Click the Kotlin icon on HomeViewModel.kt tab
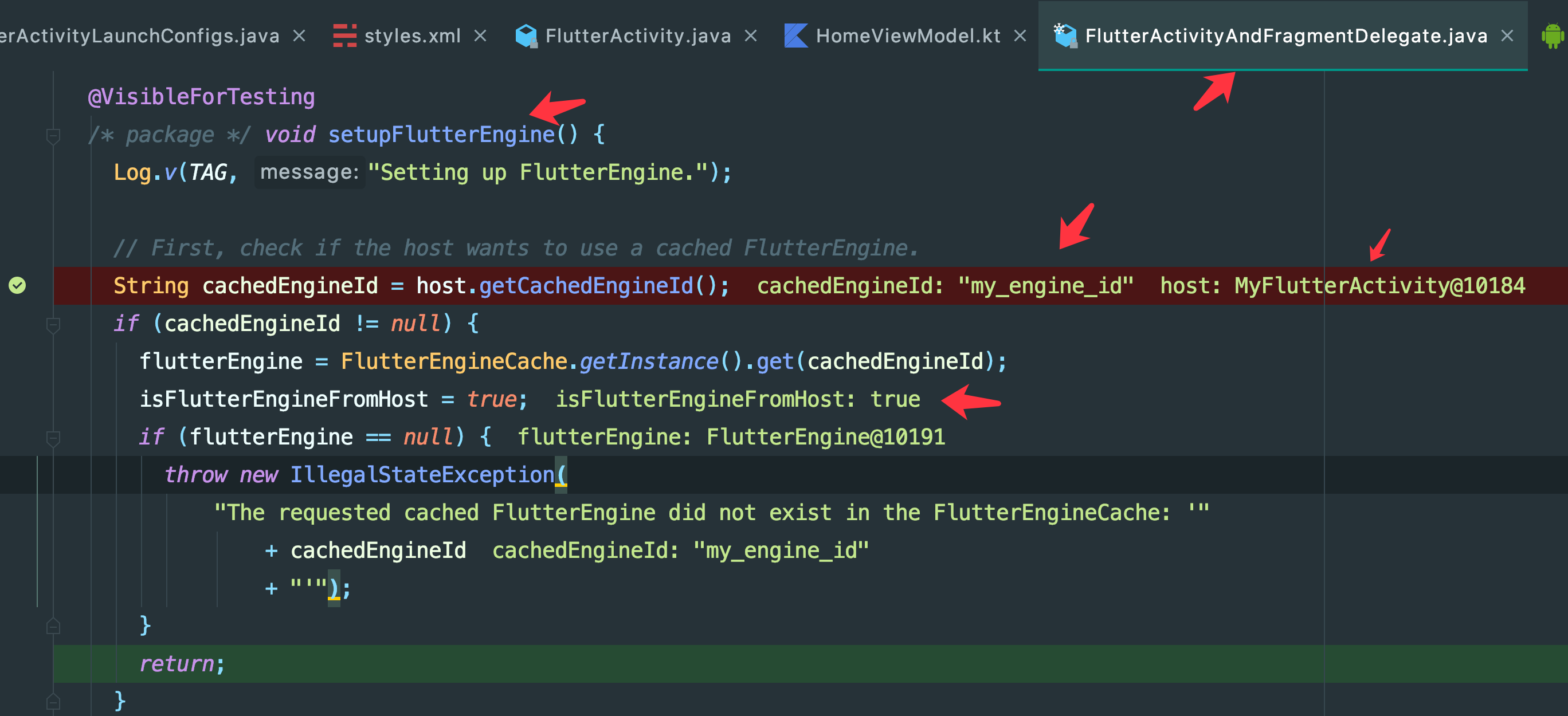The image size is (1568, 716). (795, 36)
